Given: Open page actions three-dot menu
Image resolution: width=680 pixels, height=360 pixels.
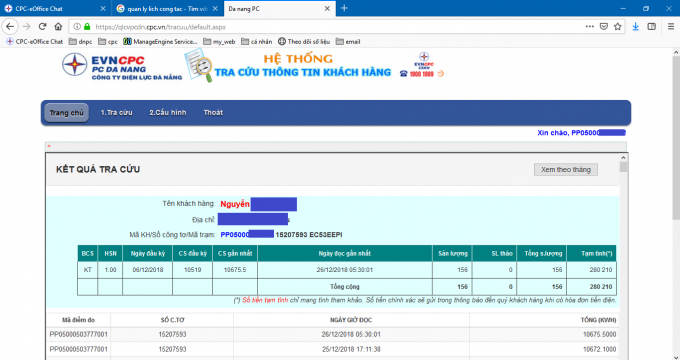Looking at the screenshot, I should click(x=589, y=26).
